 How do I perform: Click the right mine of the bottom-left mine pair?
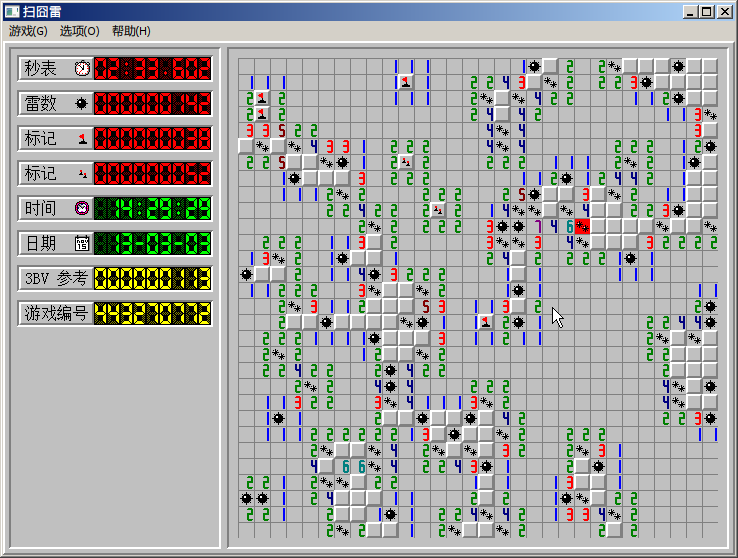[262, 498]
